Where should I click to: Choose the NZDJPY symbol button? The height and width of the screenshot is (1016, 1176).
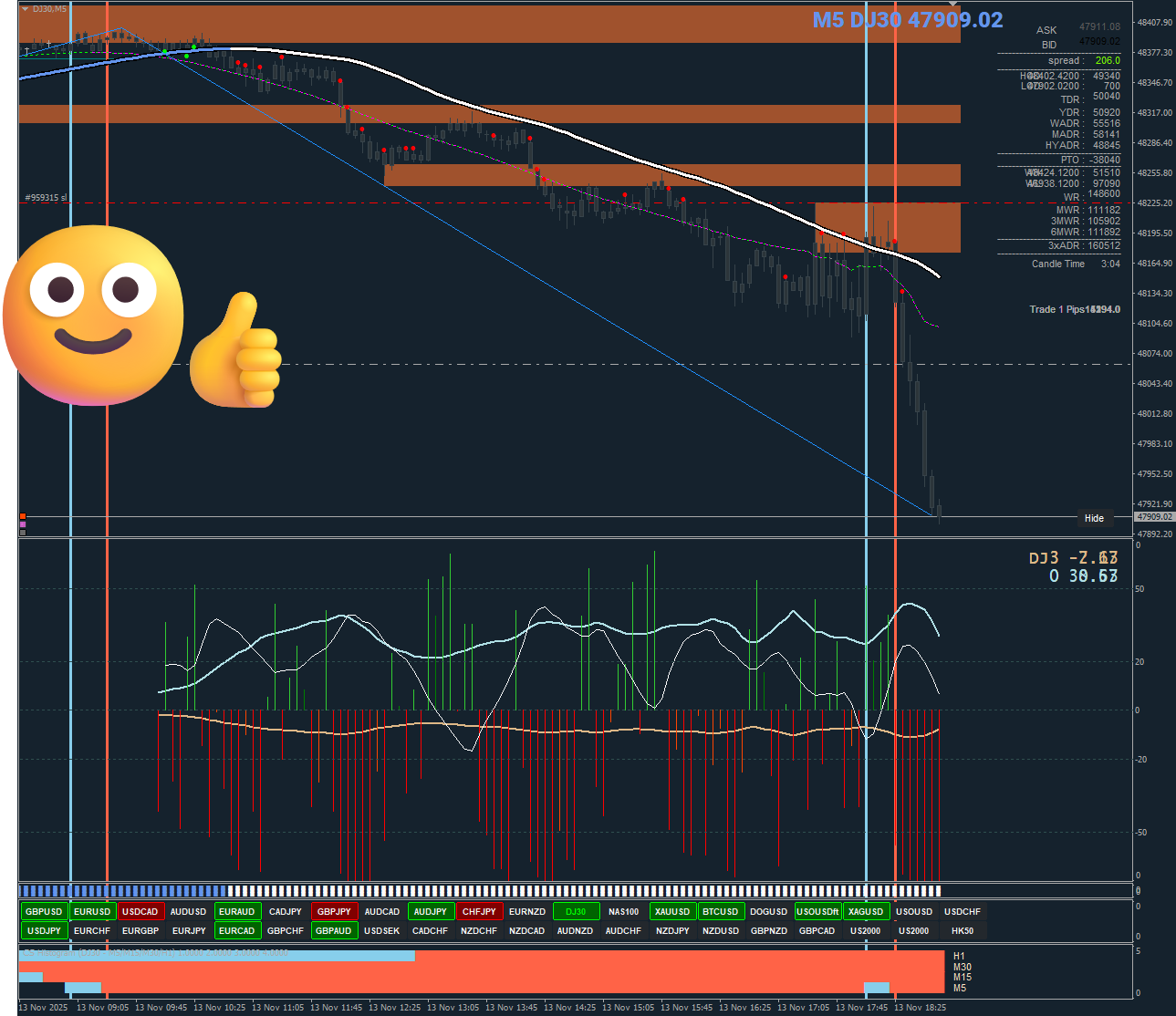[x=672, y=931]
